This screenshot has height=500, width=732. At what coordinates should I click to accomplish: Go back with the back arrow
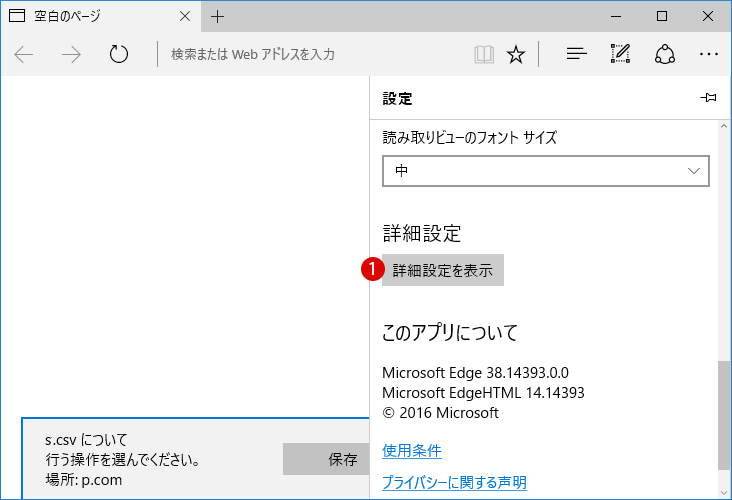(24, 55)
